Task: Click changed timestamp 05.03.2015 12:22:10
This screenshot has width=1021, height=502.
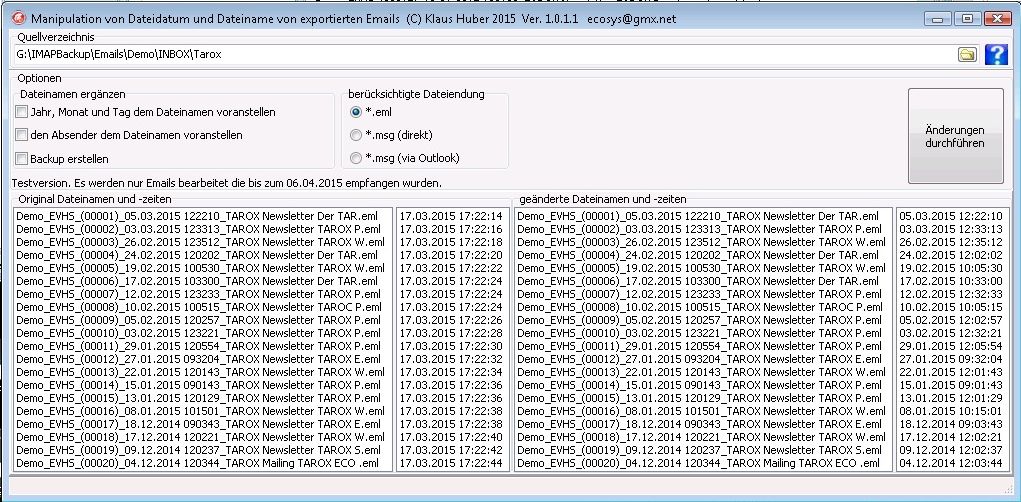Action: click(951, 216)
